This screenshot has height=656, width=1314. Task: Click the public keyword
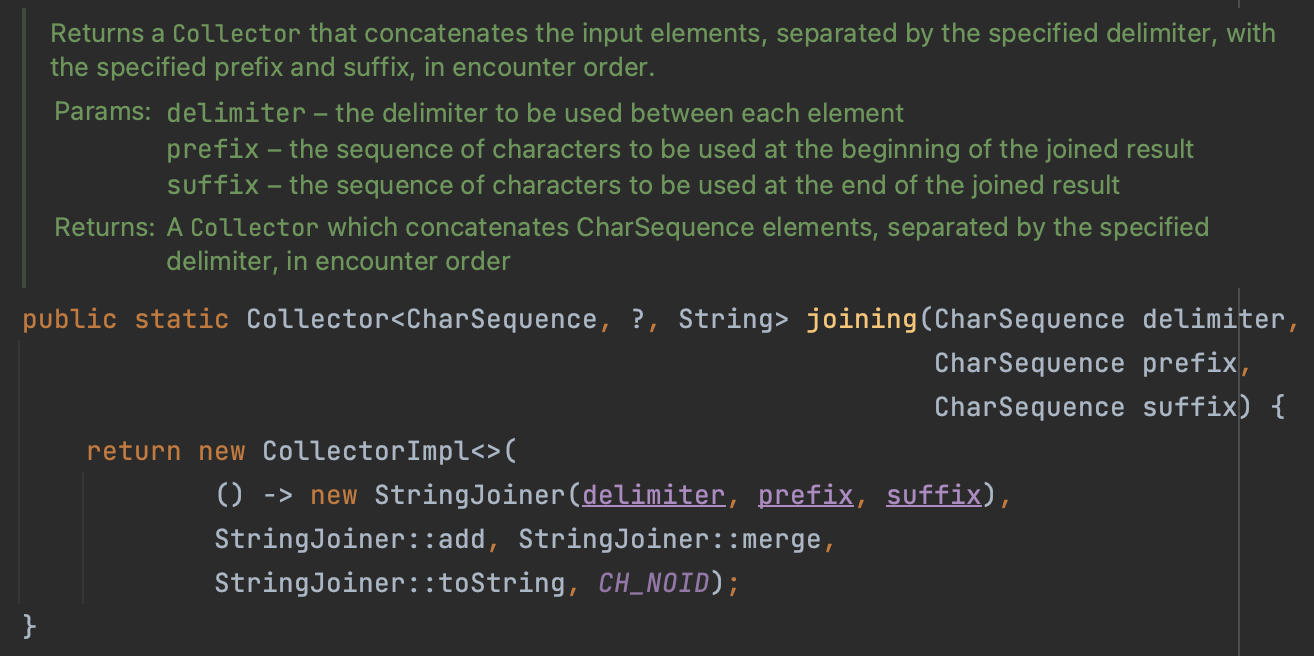pos(69,319)
